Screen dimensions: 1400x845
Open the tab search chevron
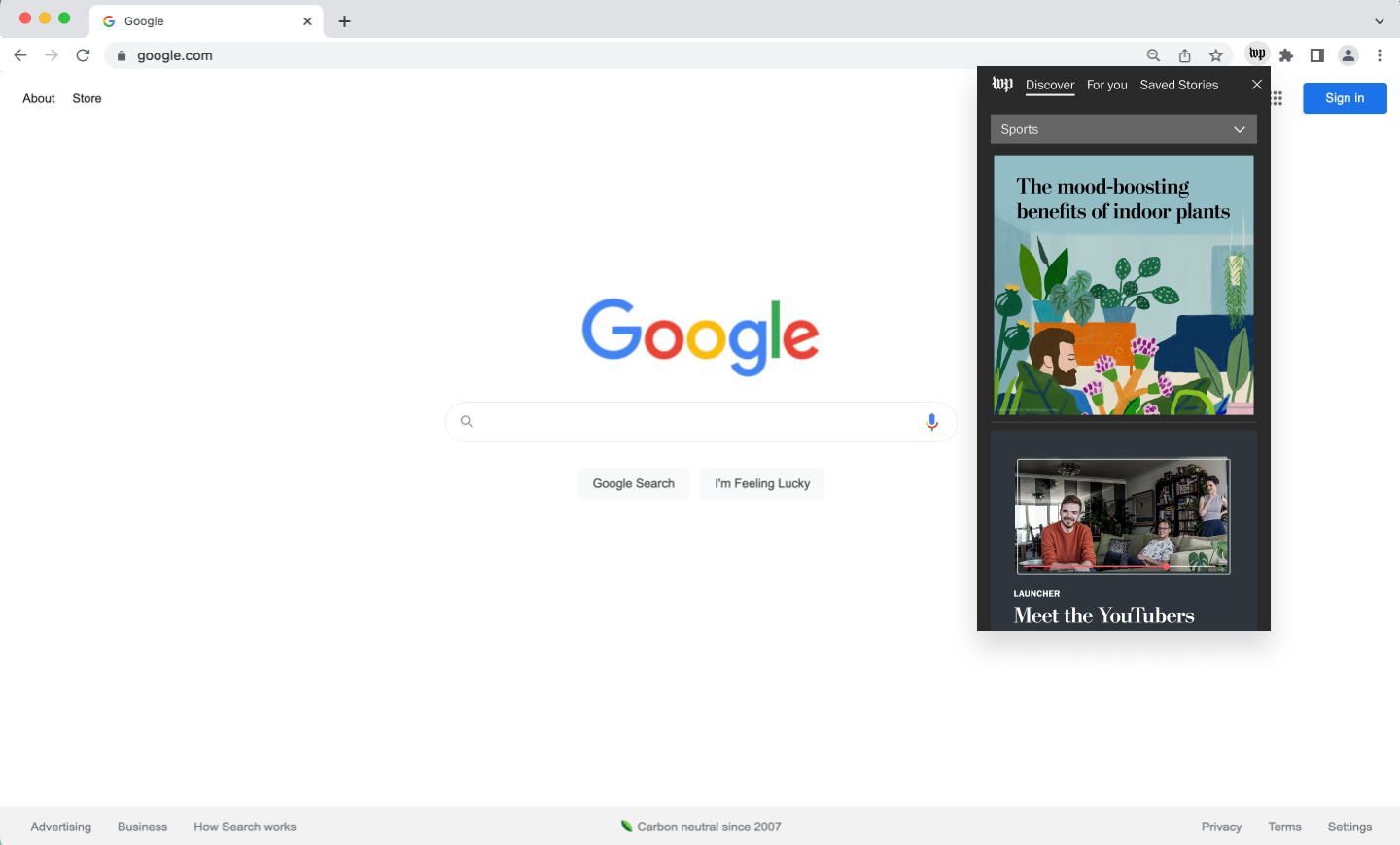(1379, 21)
